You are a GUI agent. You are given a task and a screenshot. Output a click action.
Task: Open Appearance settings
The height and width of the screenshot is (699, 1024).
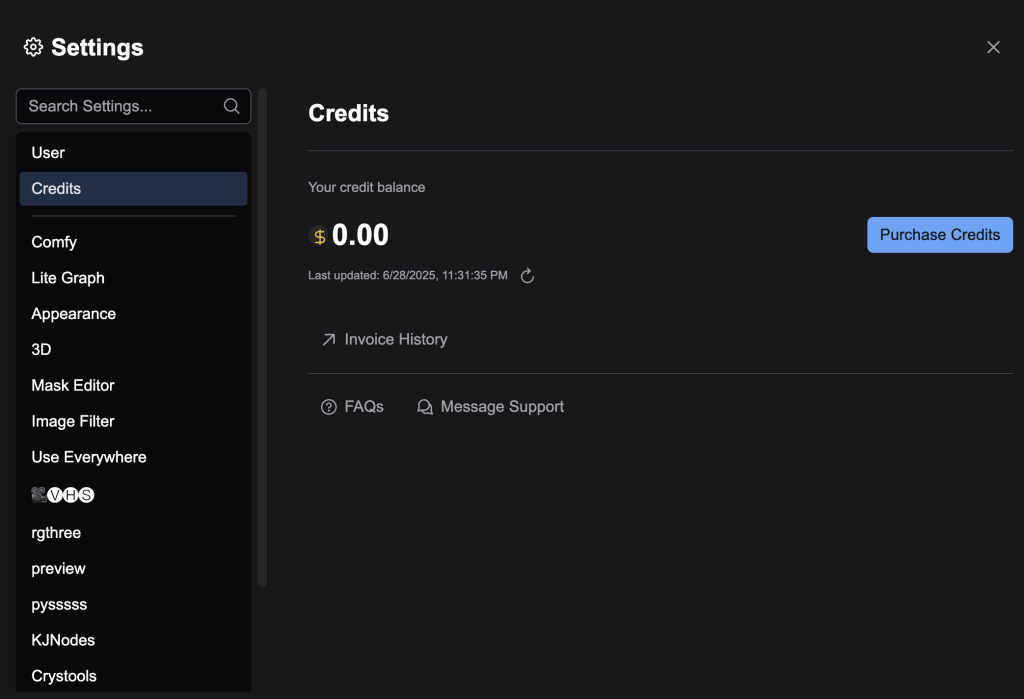pos(133,314)
